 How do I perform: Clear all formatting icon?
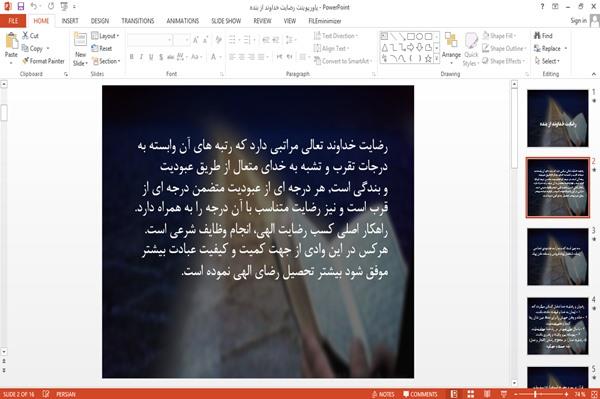pyautogui.click(x=218, y=40)
